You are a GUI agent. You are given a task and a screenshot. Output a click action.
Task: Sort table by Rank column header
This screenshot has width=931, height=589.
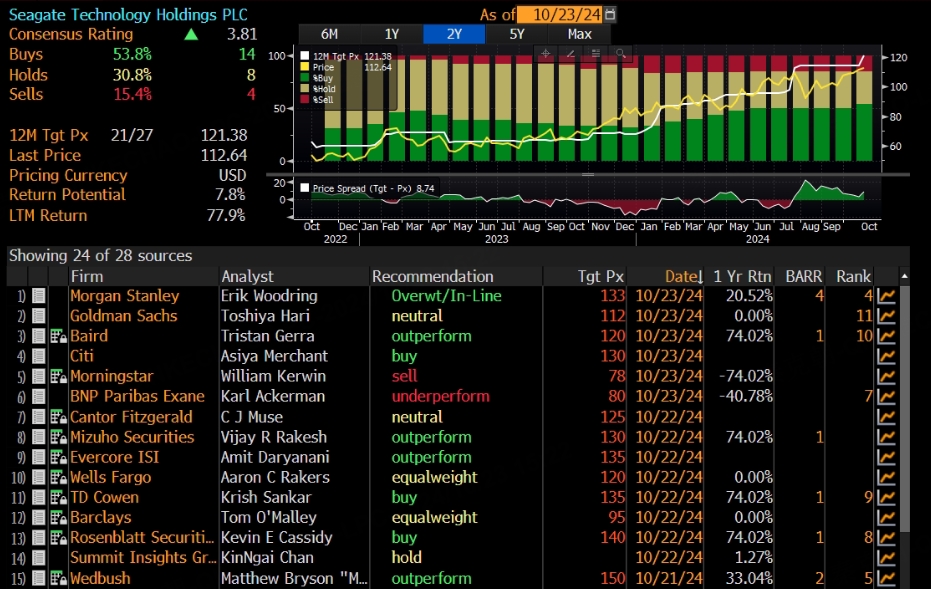tap(853, 276)
